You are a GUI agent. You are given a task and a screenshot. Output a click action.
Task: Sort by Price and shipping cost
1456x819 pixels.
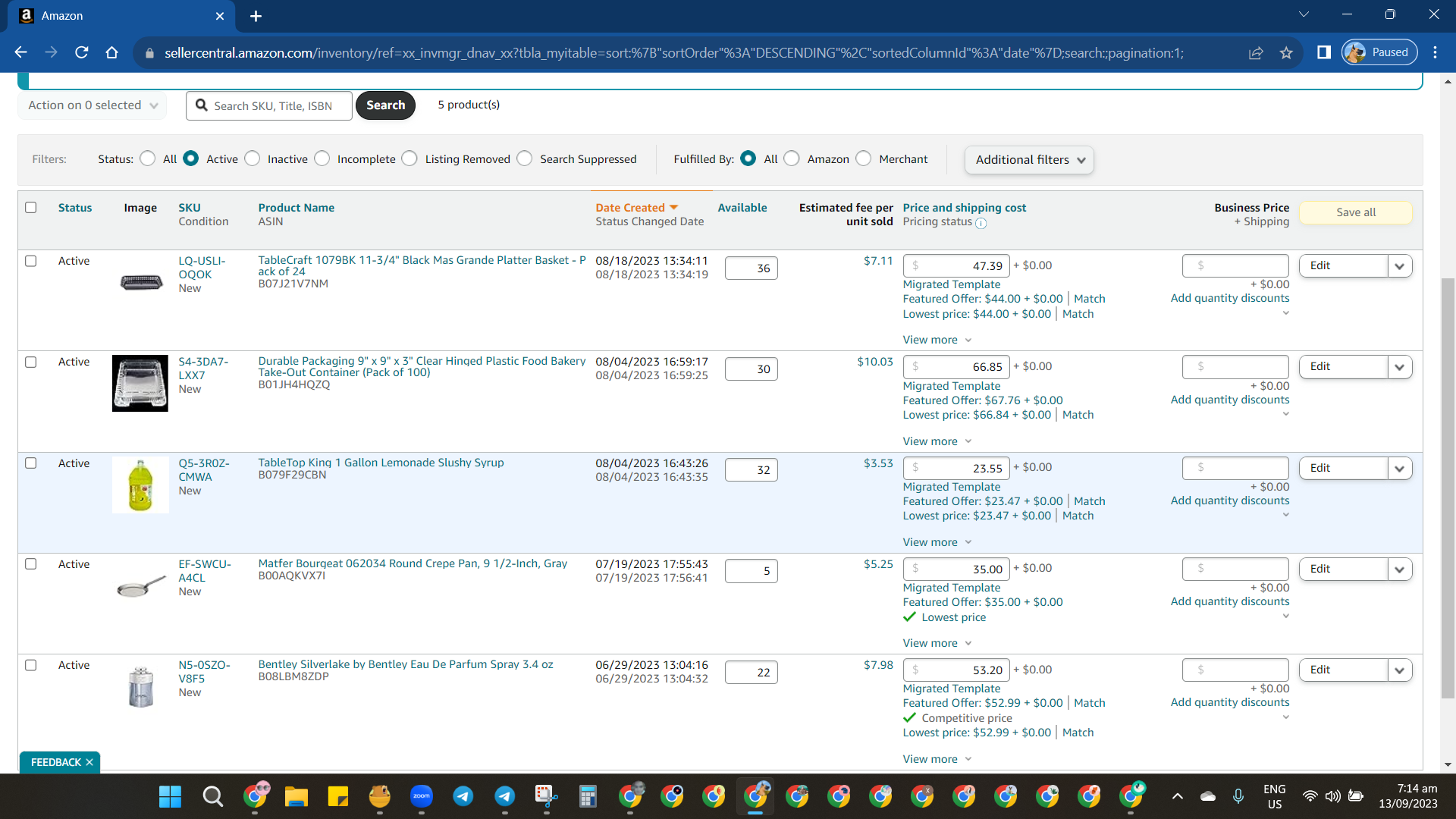(x=964, y=208)
